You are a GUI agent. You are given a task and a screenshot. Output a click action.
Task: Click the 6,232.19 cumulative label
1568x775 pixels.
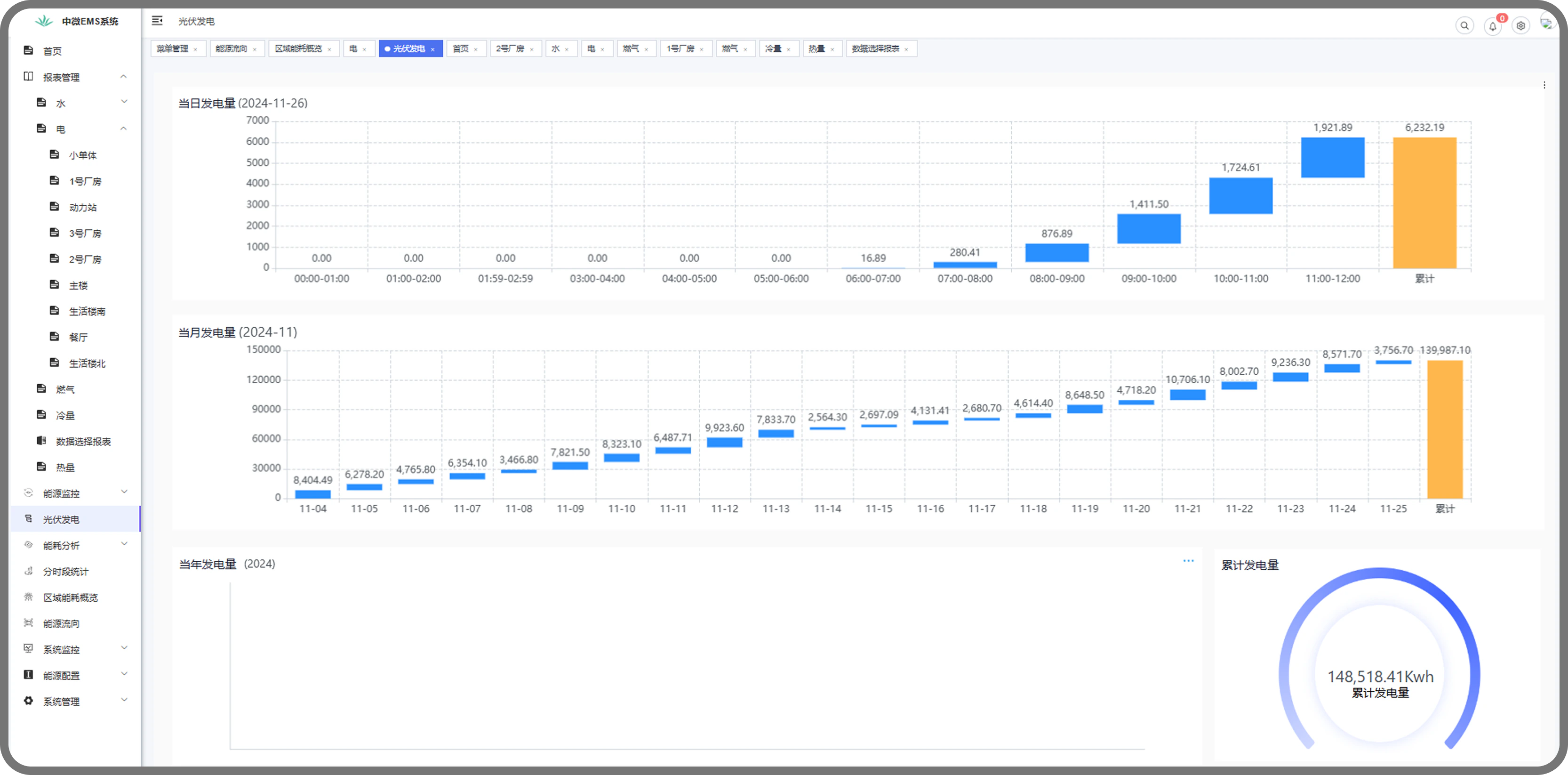click(1424, 127)
